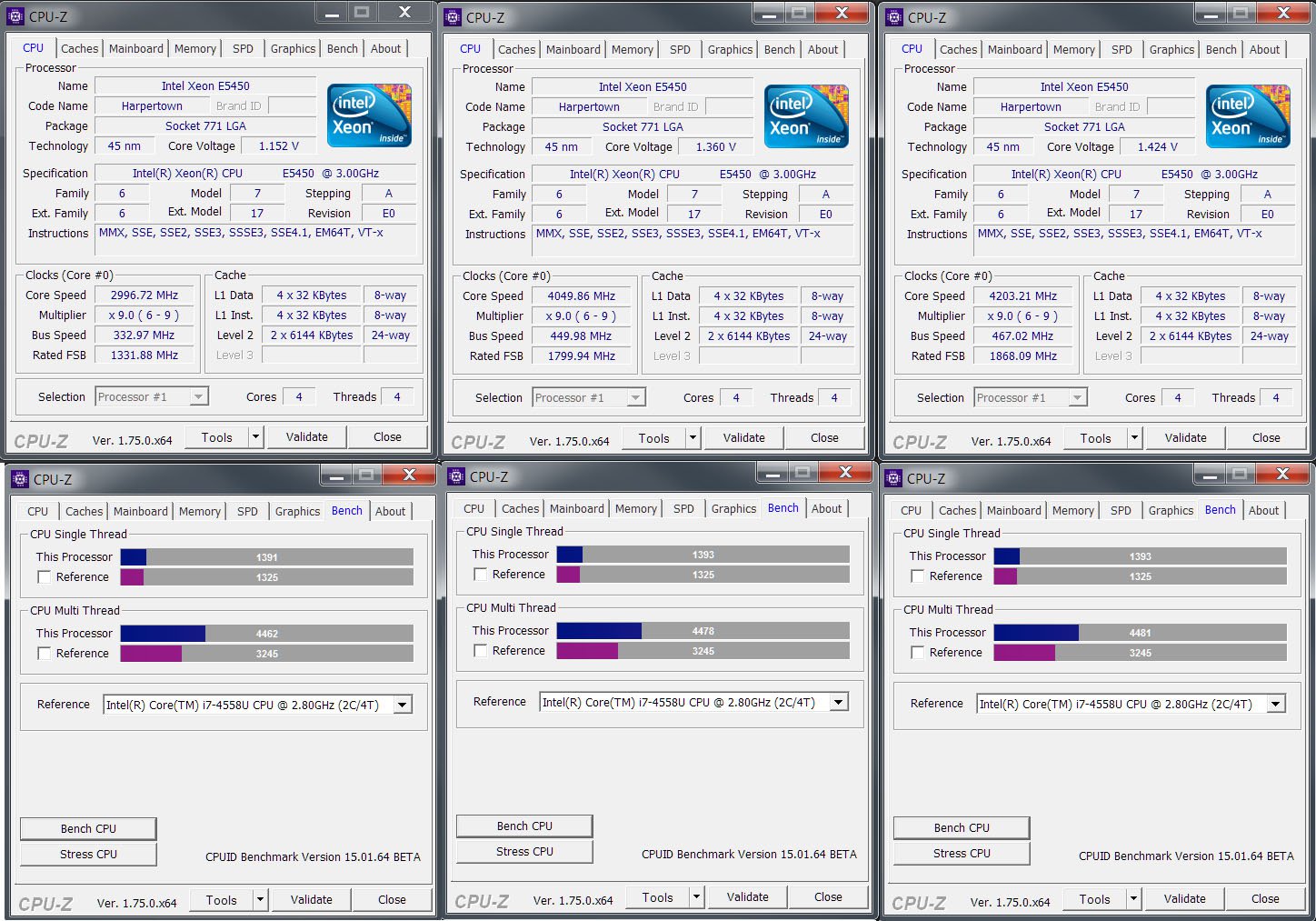Click Core Speed value 4203.21 MHz
This screenshot has height=921, width=1316.
(x=1023, y=296)
